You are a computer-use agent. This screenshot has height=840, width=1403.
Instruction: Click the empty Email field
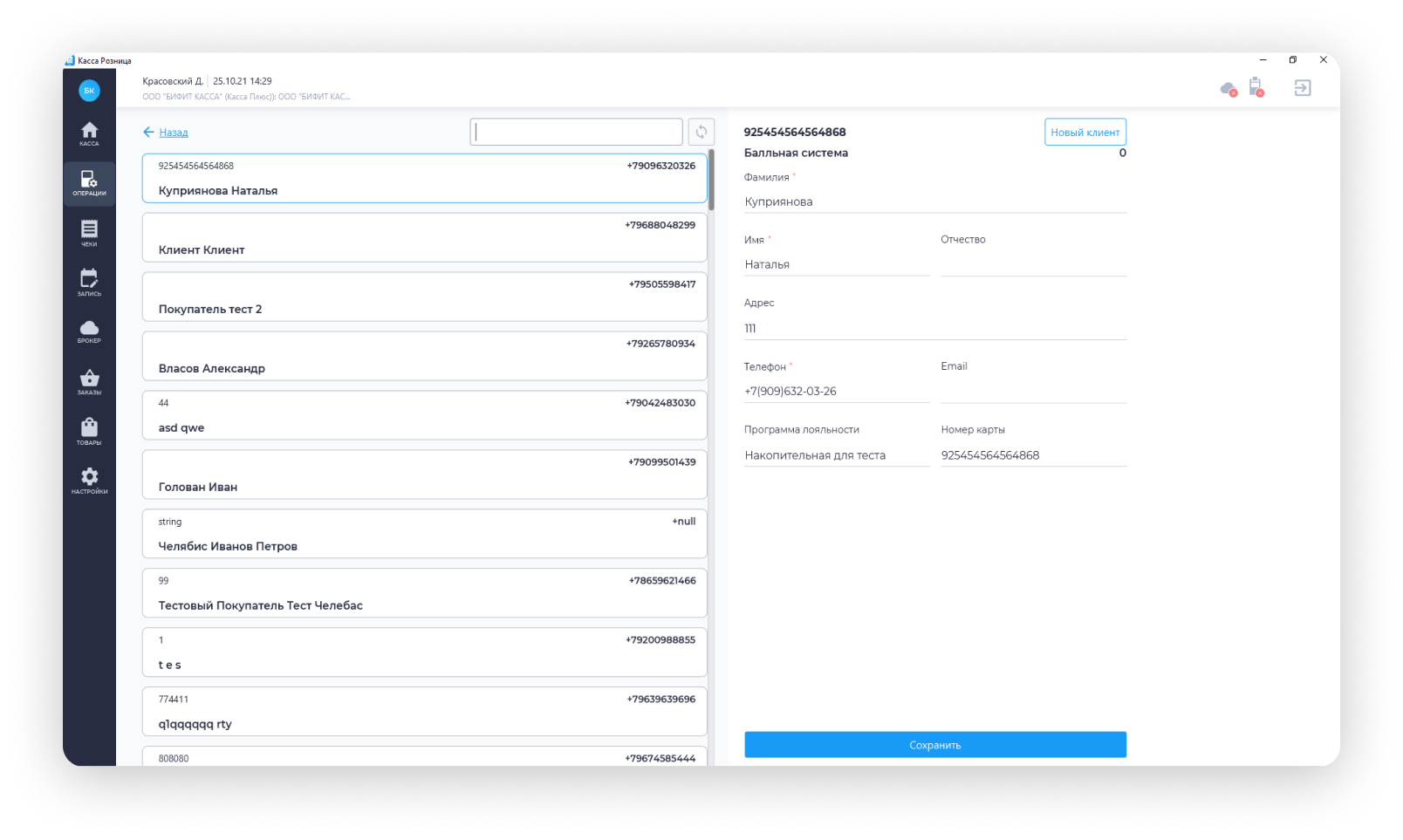[x=1034, y=392]
